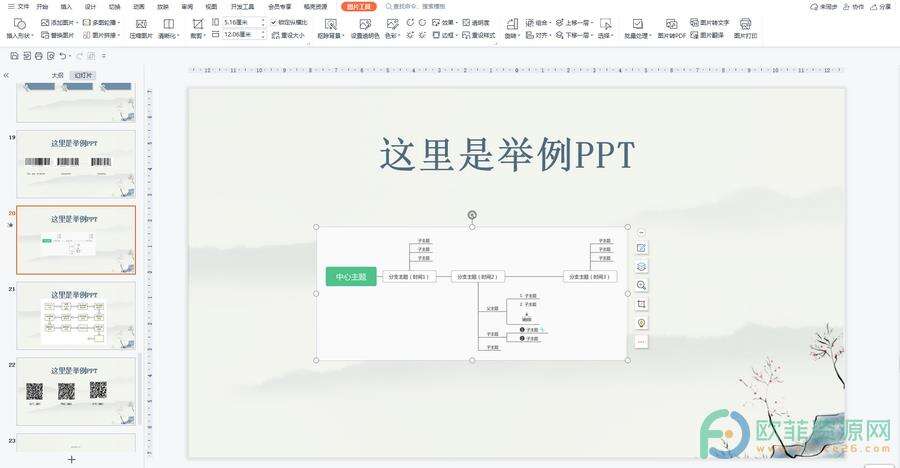Select the Picture Tools (图片工具) tab
Screen dimensions: 900x468
click(359, 7)
